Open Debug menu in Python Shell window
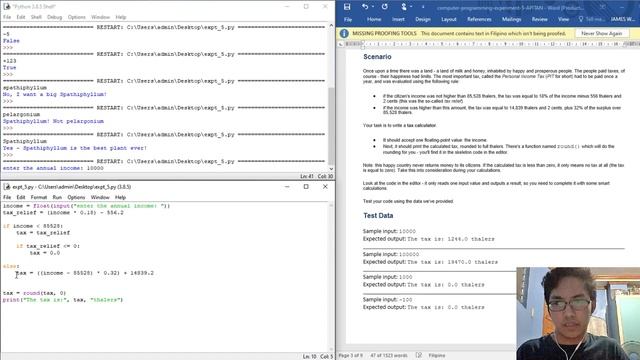The width and height of the screenshot is (640, 360). pyautogui.click(x=54, y=17)
